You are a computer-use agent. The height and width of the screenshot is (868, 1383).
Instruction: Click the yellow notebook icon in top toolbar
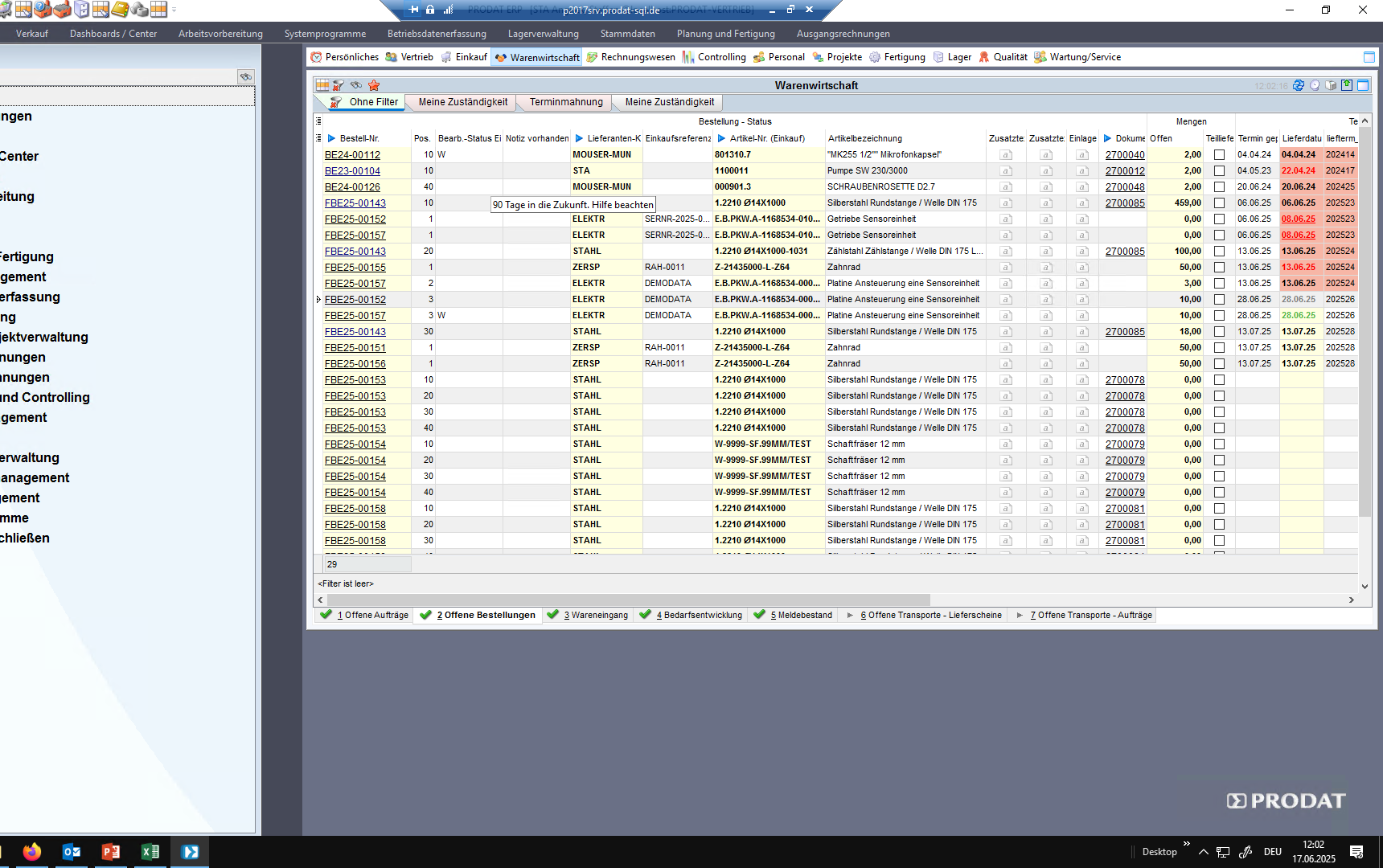click(x=120, y=10)
